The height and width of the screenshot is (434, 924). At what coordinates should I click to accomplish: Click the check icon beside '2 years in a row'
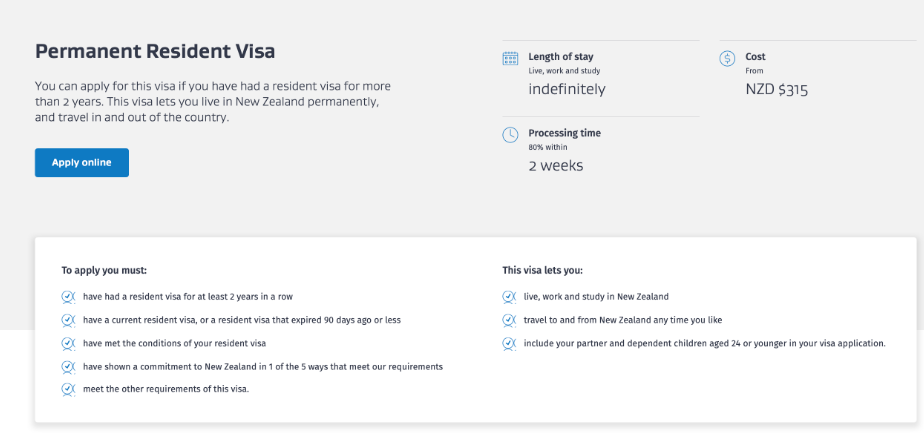68,297
